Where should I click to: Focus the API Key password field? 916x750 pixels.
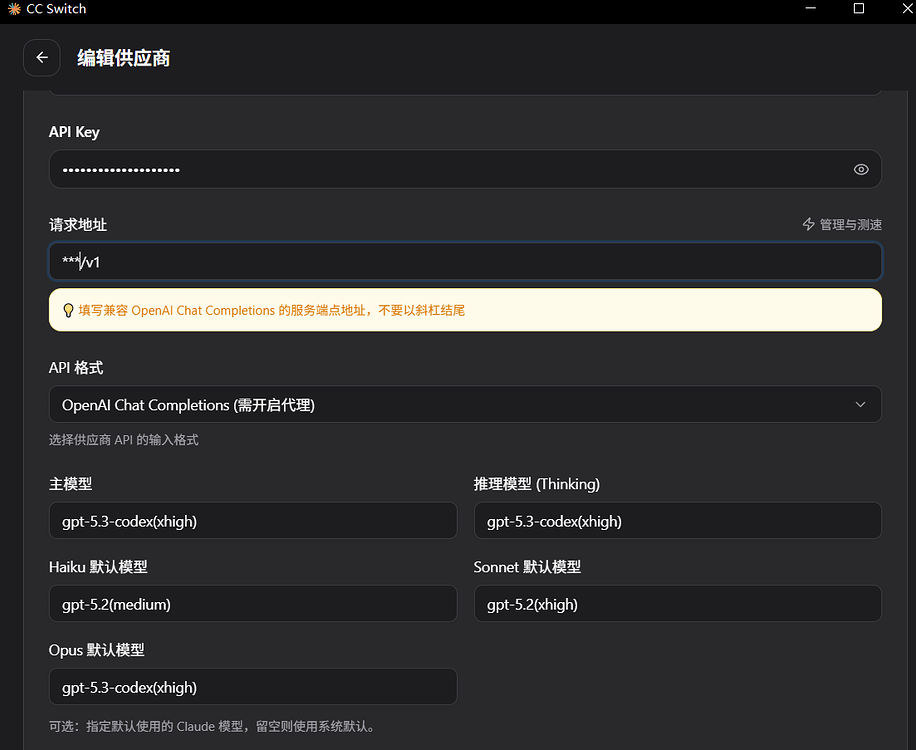point(465,169)
